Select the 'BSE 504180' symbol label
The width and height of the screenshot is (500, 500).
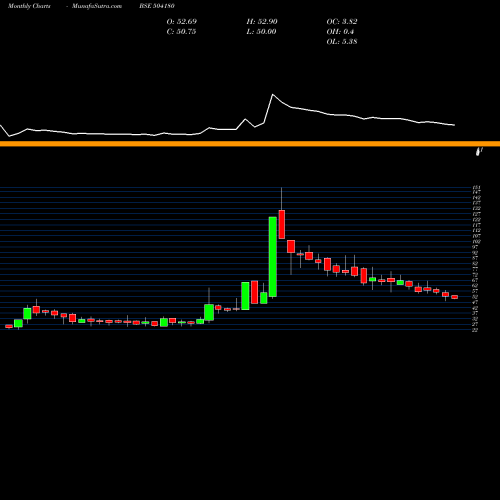pyautogui.click(x=157, y=6)
